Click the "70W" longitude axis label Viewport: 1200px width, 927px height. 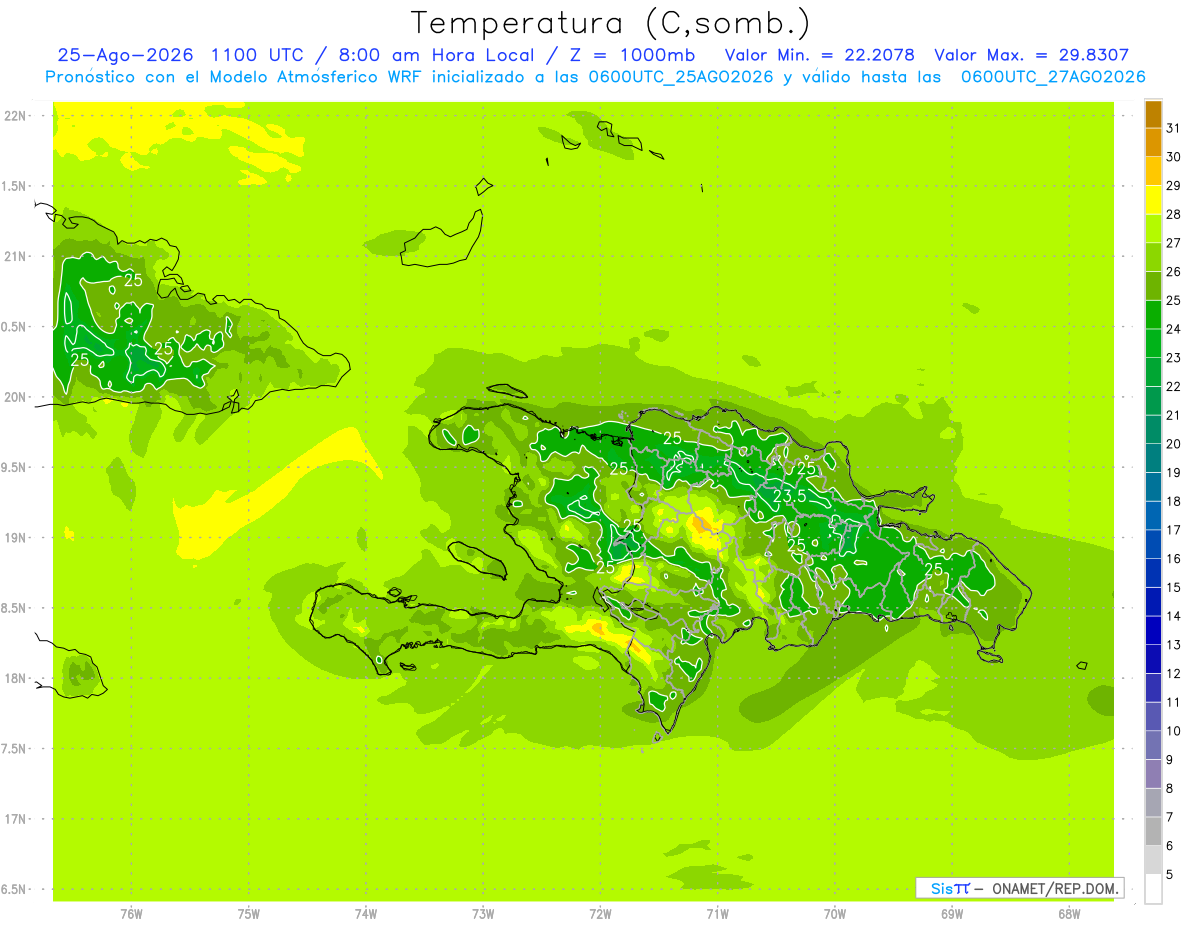835,914
